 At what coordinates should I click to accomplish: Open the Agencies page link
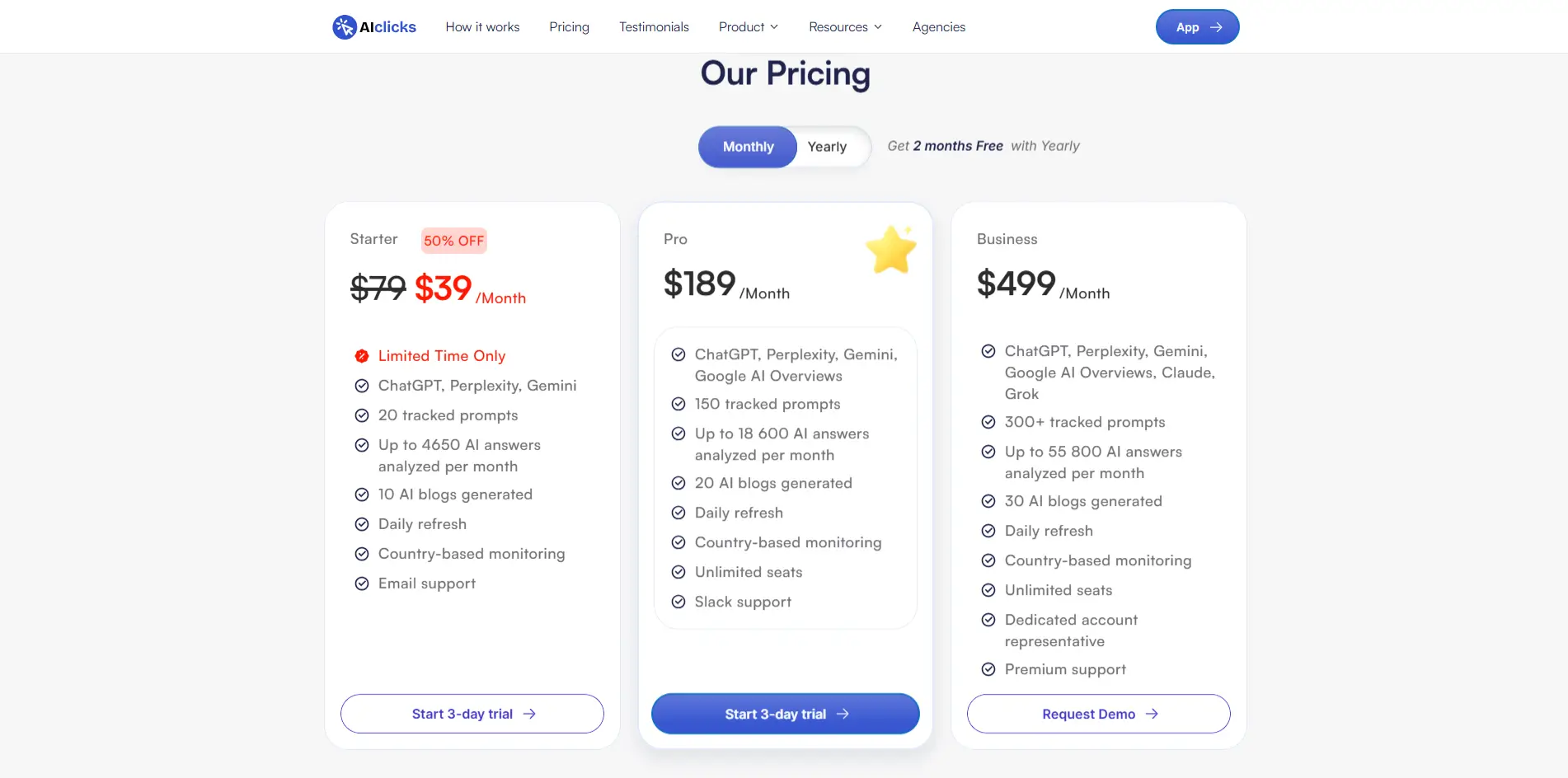(938, 27)
